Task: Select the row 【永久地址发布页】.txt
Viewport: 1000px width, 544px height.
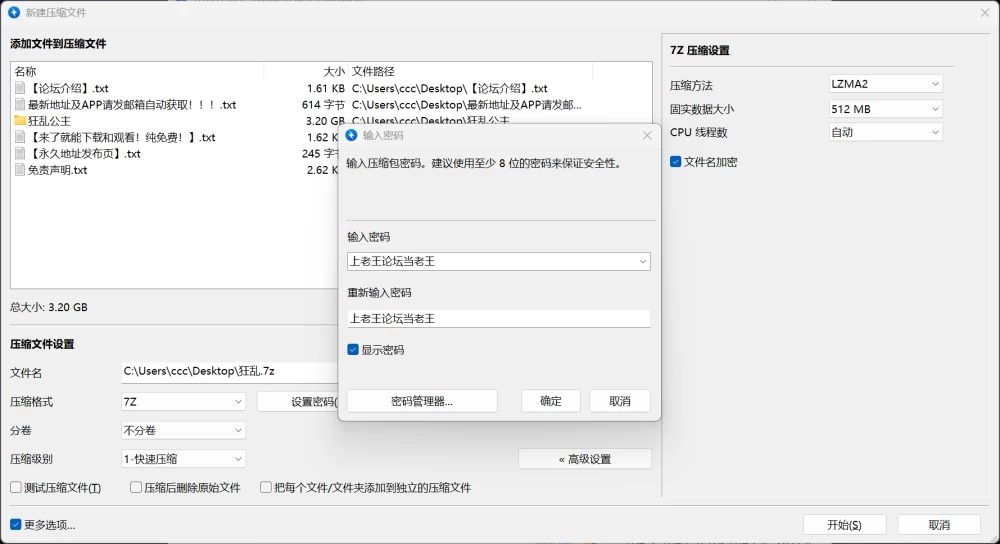Action: point(175,154)
